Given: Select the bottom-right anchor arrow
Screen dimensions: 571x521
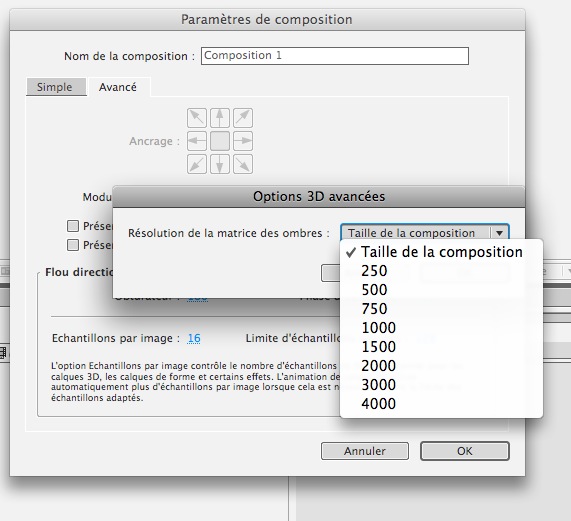Looking at the screenshot, I should coord(243,164).
